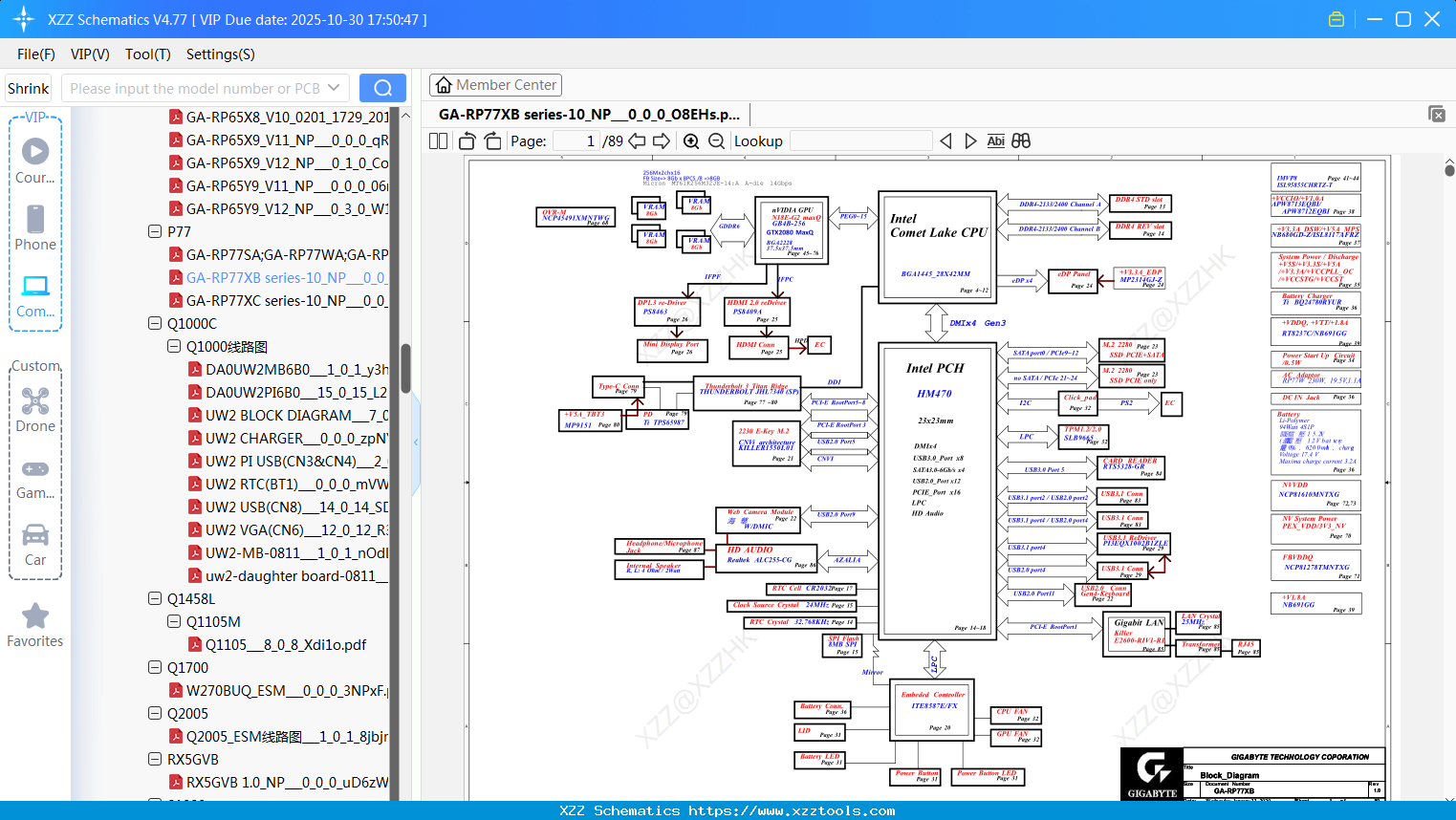Screen dimensions: 1456x820
Task: Click the file tree vertical scrollbar thumb
Action: [405, 368]
